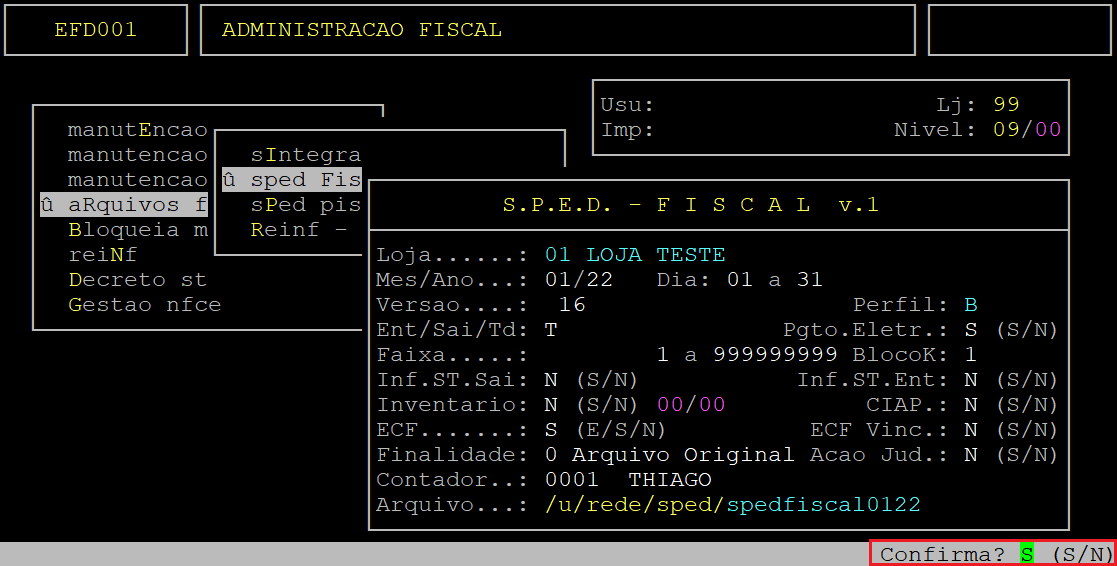Click the ECF value S
The height and width of the screenshot is (566, 1117).
click(x=551, y=429)
